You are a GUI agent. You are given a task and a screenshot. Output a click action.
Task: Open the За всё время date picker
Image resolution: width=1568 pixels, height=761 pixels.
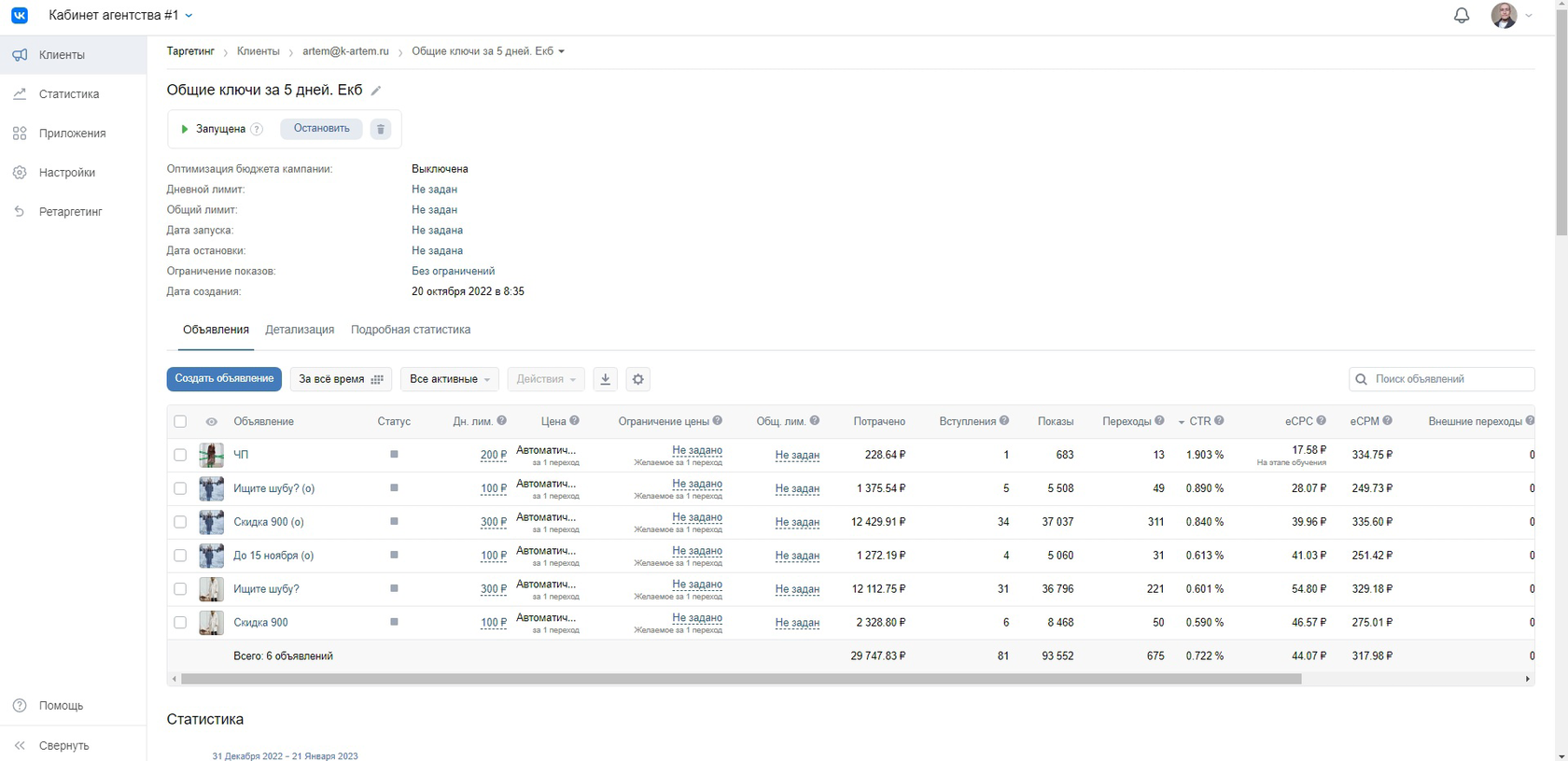tap(341, 379)
